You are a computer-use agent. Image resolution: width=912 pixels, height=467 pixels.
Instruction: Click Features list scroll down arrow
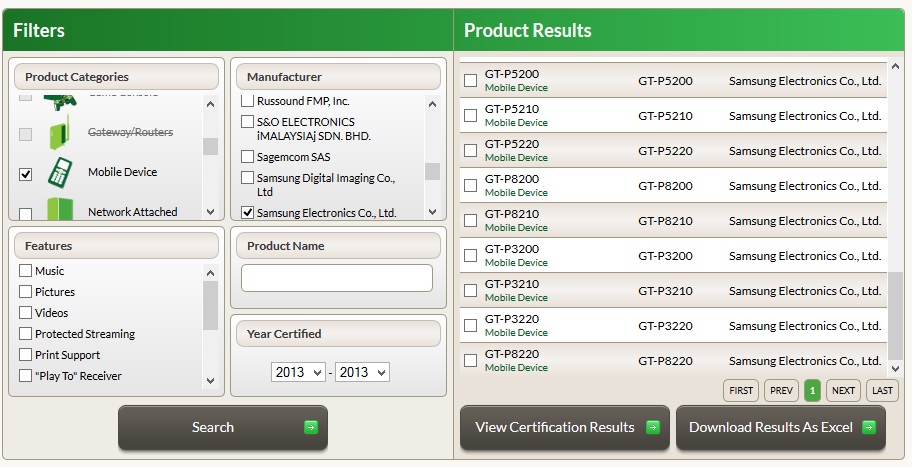(211, 380)
